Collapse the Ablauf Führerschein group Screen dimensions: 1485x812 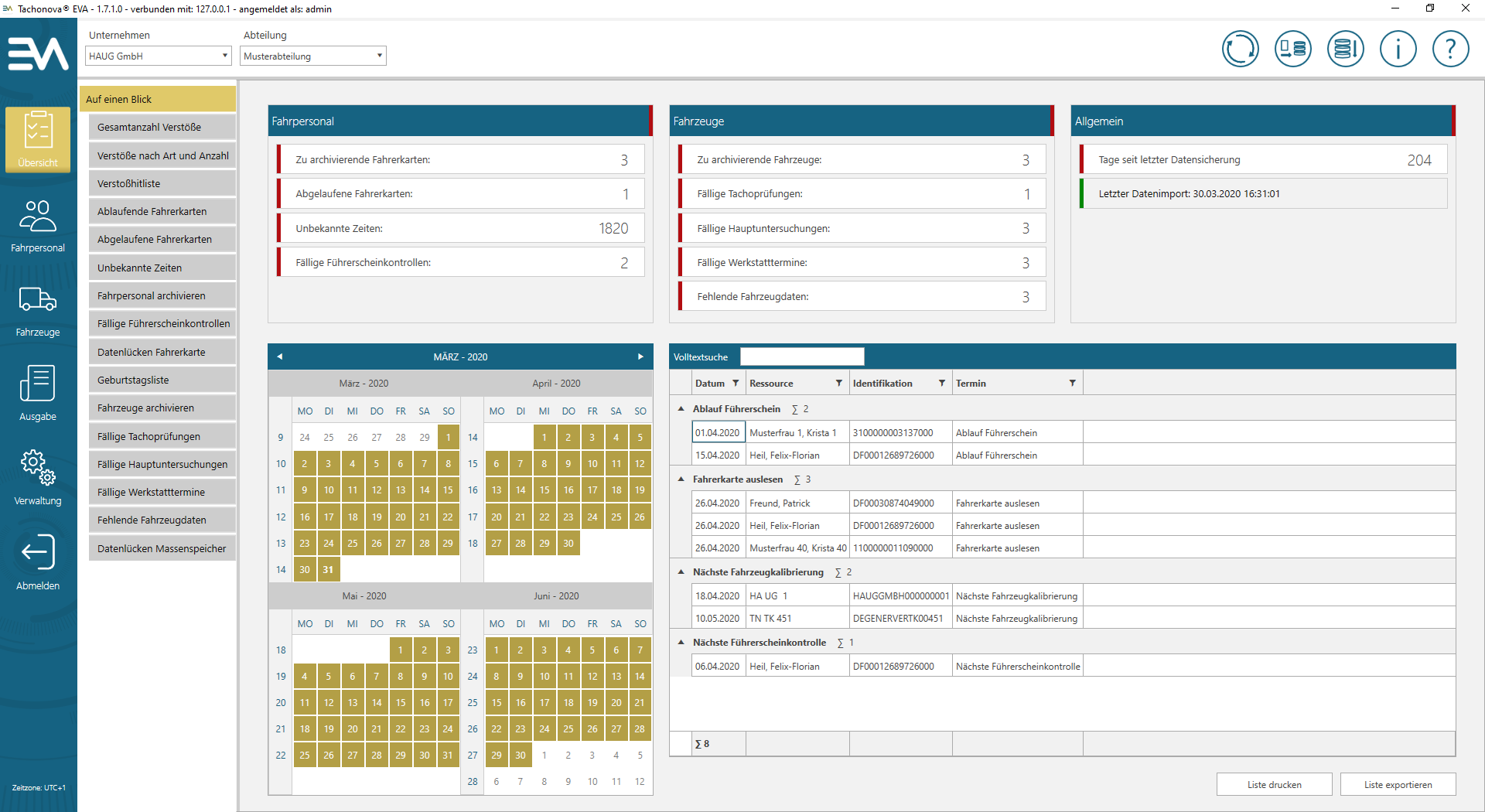tap(681, 409)
